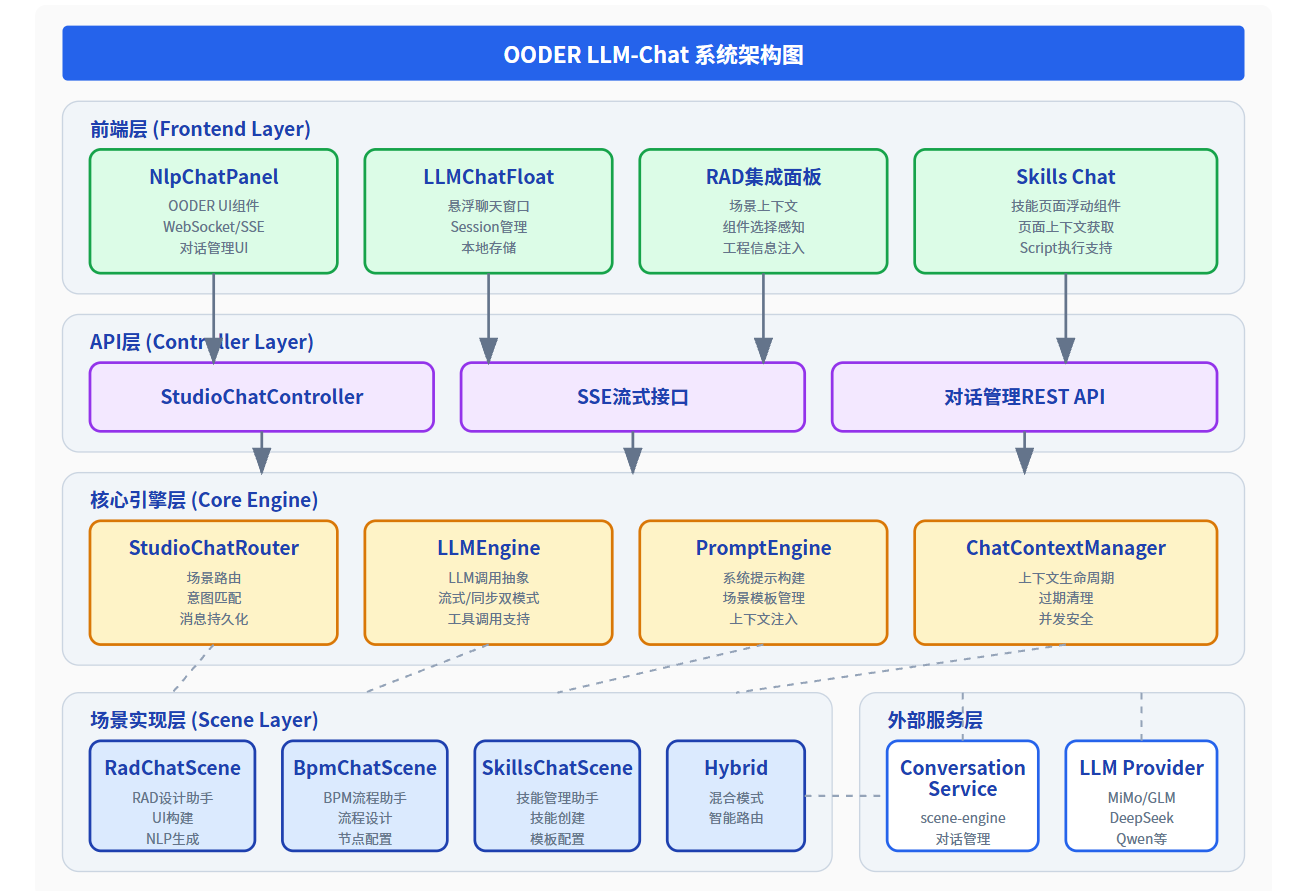Click the BpmChatScene box
Image resolution: width=1301 pixels, height=891 pixels.
click(x=365, y=796)
